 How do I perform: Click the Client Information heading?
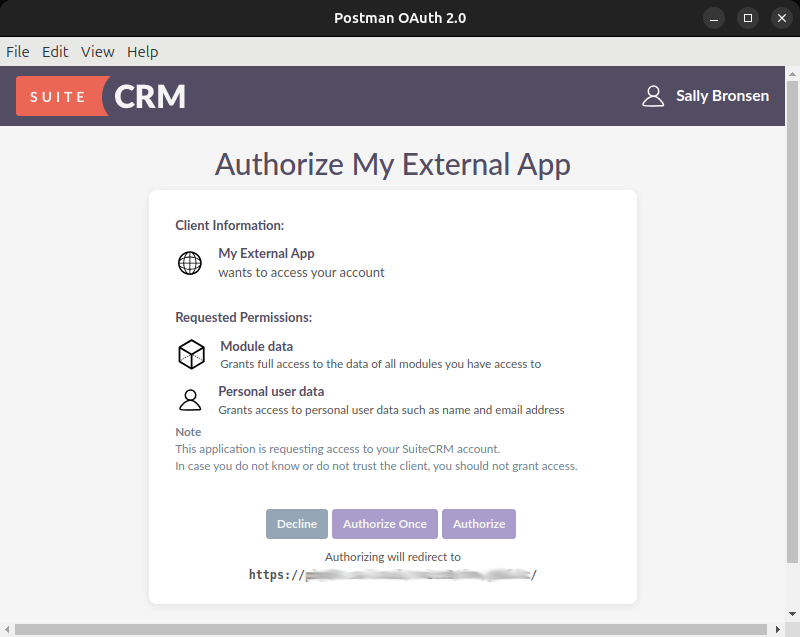point(229,225)
